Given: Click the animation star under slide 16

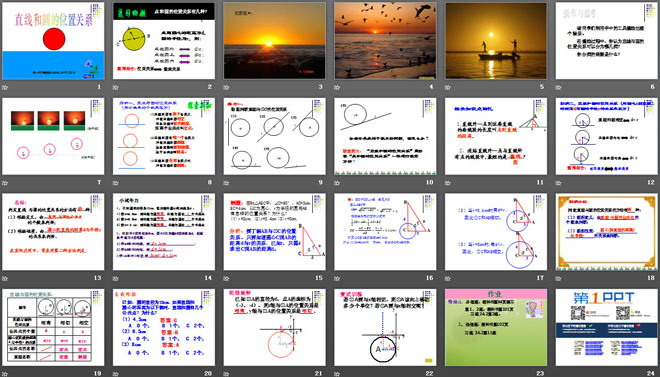Looking at the screenshot, I should coord(337,278).
